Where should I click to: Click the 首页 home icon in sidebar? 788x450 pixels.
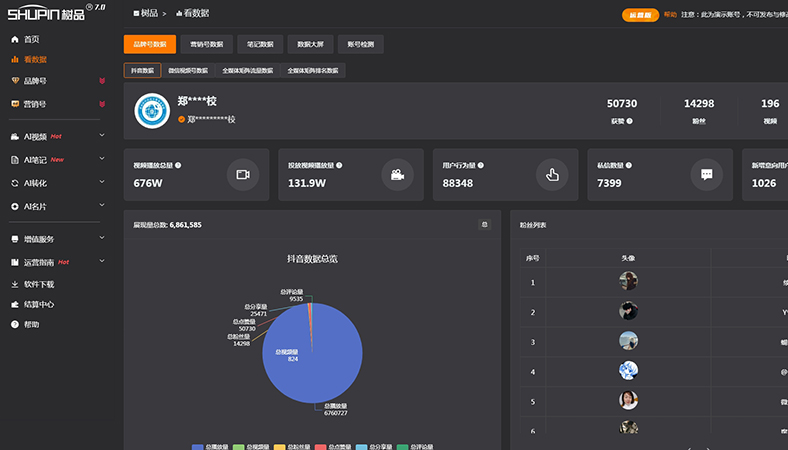click(x=15, y=39)
